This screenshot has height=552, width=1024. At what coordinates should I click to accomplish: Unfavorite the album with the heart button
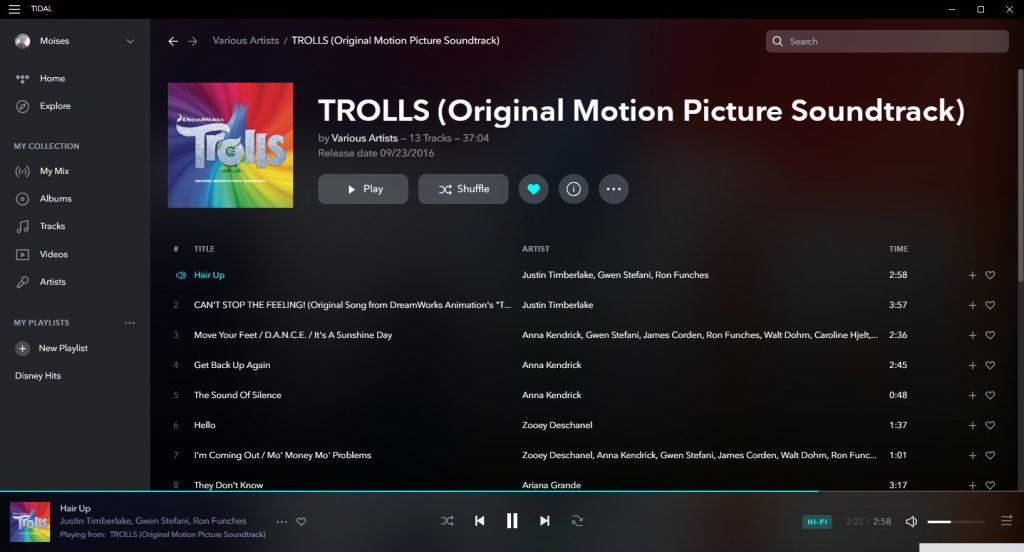pos(533,189)
